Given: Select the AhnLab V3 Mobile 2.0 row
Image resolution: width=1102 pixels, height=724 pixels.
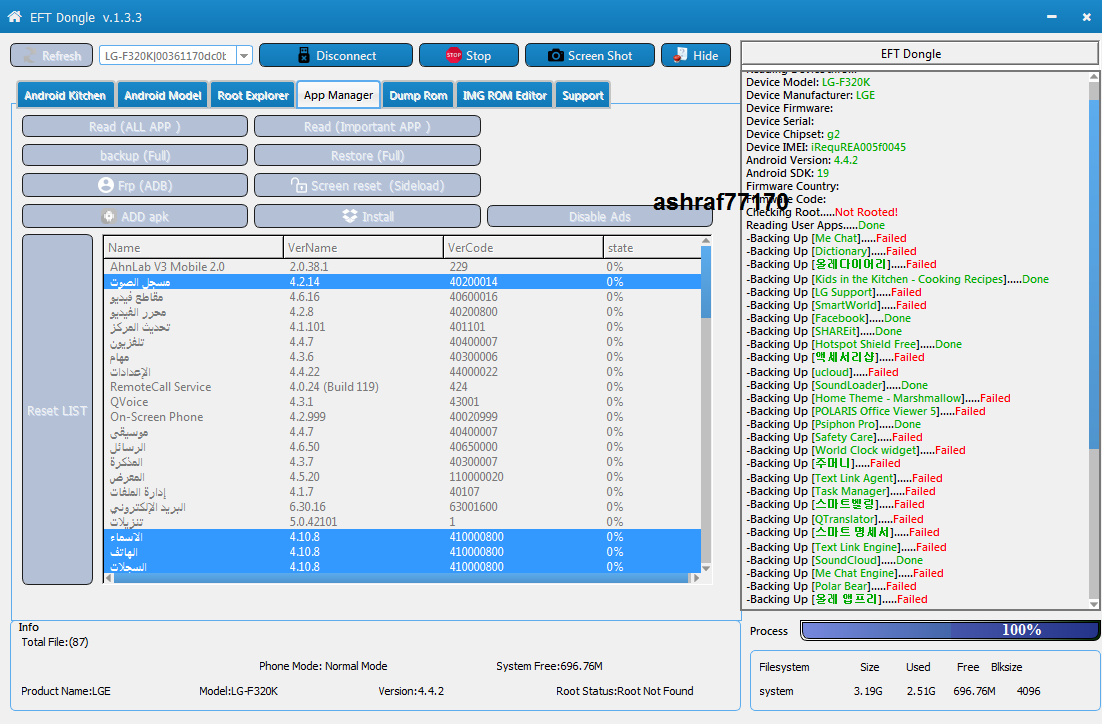Looking at the screenshot, I should tap(402, 266).
